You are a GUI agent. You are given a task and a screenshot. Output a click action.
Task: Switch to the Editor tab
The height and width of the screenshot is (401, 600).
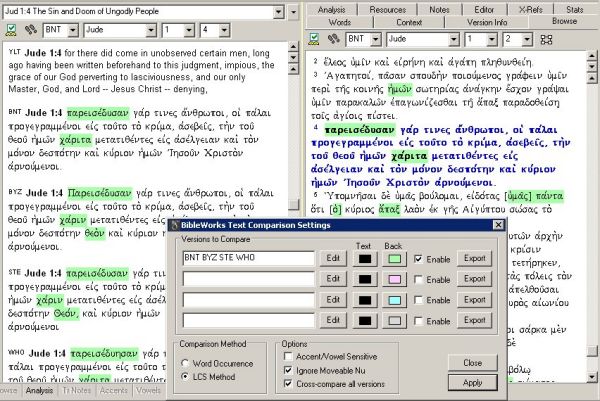[x=484, y=10]
